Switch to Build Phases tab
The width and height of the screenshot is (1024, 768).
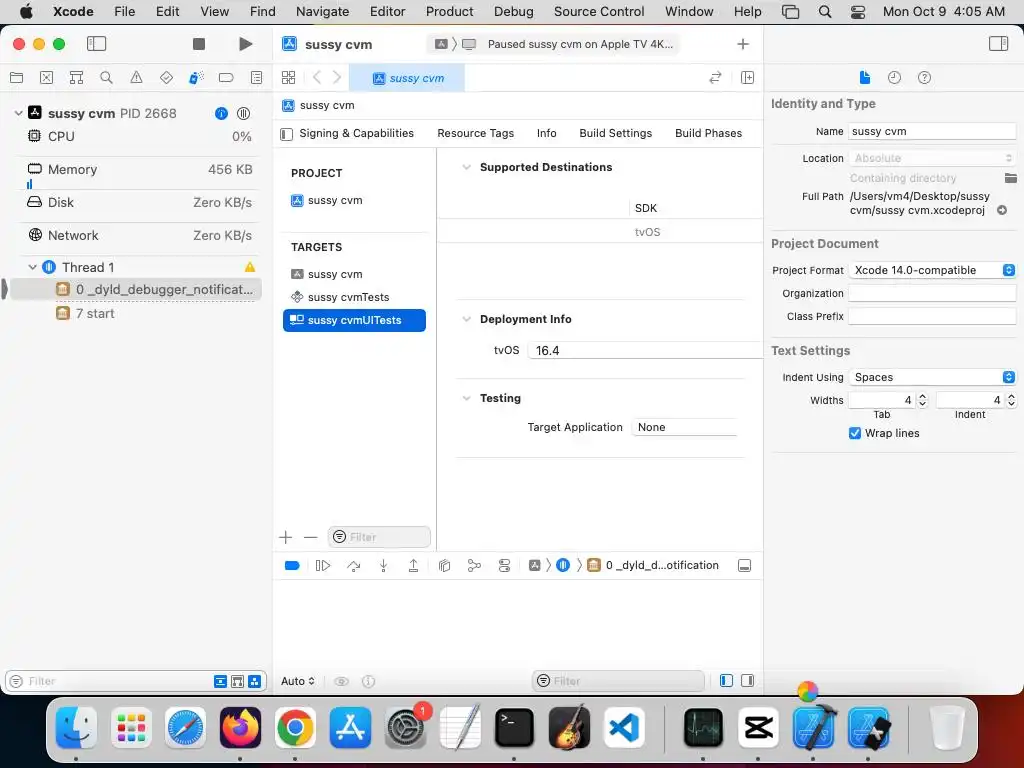[709, 133]
